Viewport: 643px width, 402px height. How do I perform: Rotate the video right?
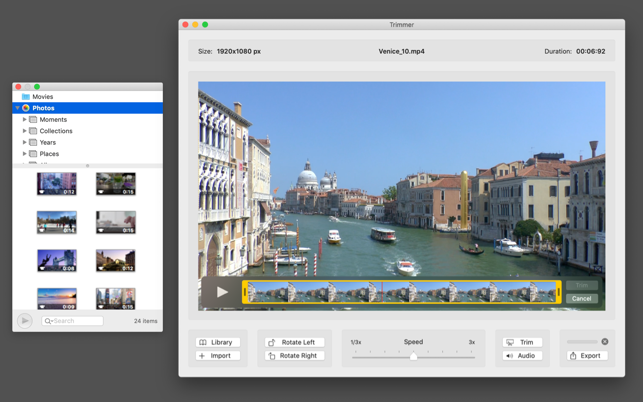294,356
